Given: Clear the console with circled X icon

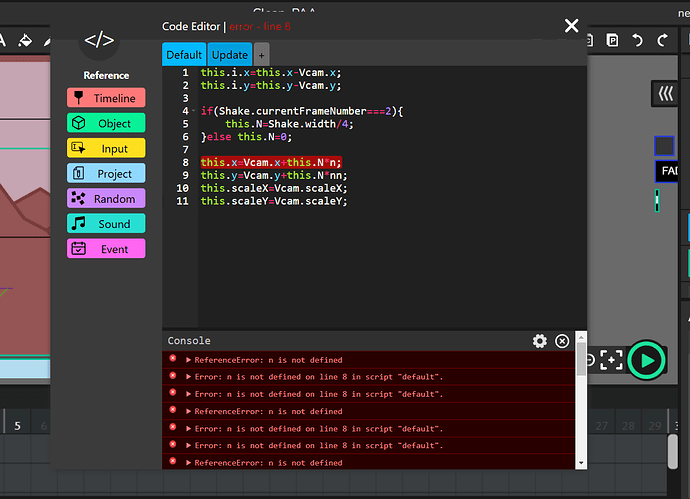Looking at the screenshot, I should point(562,341).
